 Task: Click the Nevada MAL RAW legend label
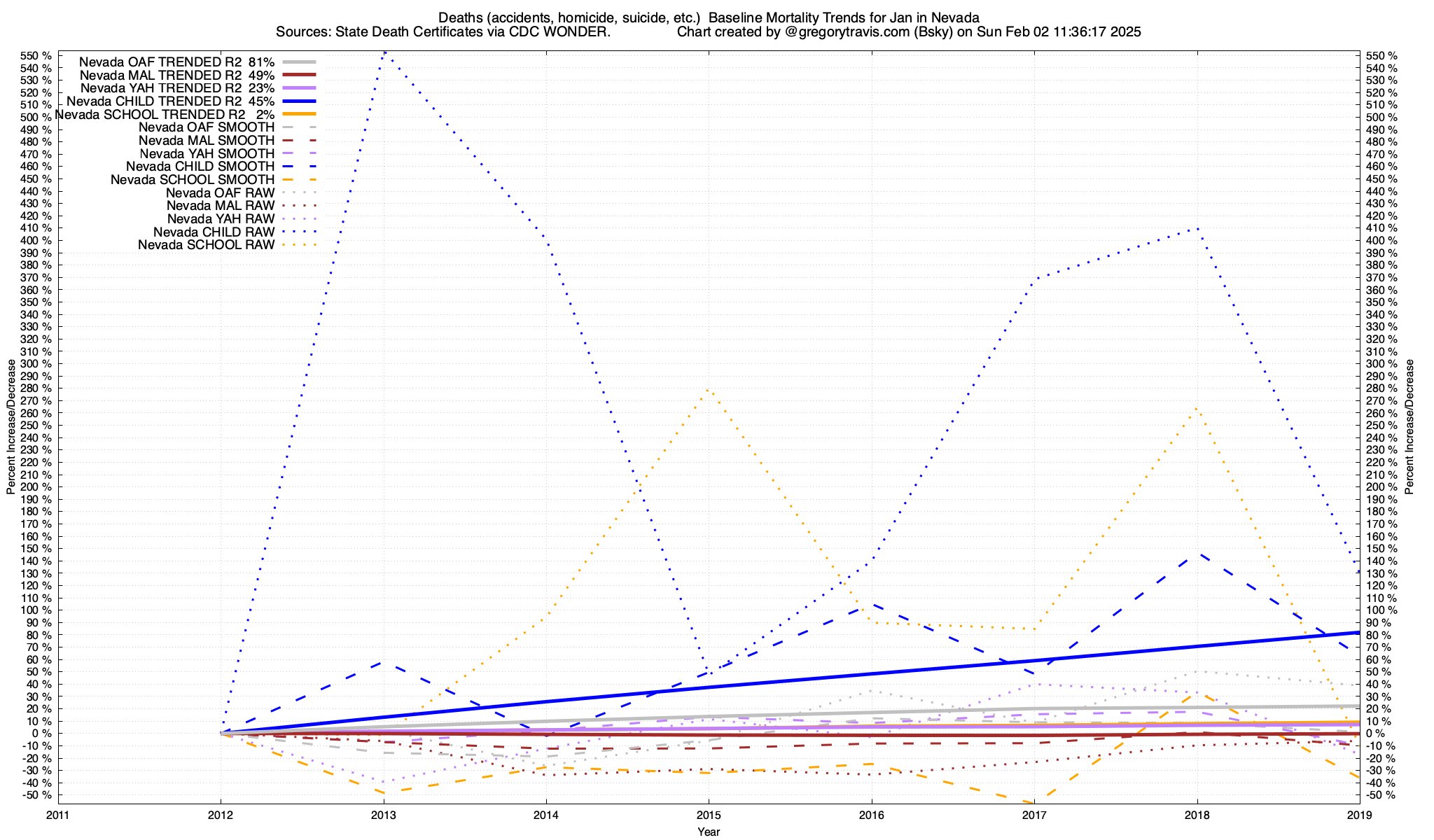[x=220, y=206]
